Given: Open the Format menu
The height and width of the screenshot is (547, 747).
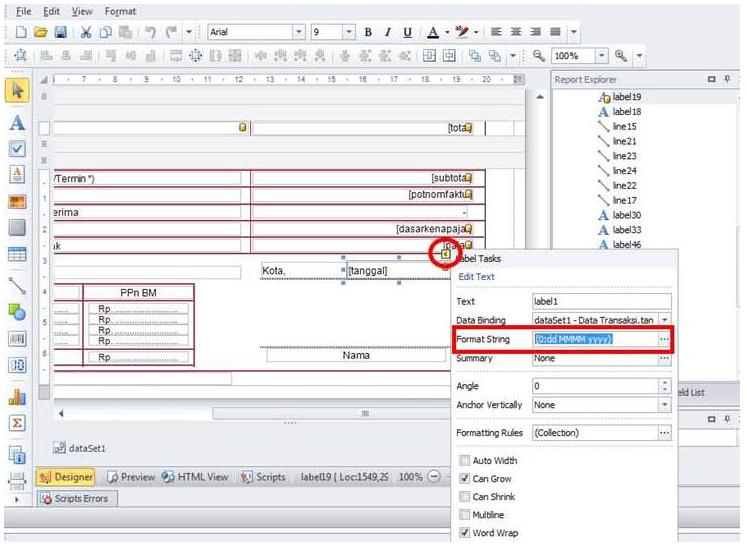Looking at the screenshot, I should 120,11.
